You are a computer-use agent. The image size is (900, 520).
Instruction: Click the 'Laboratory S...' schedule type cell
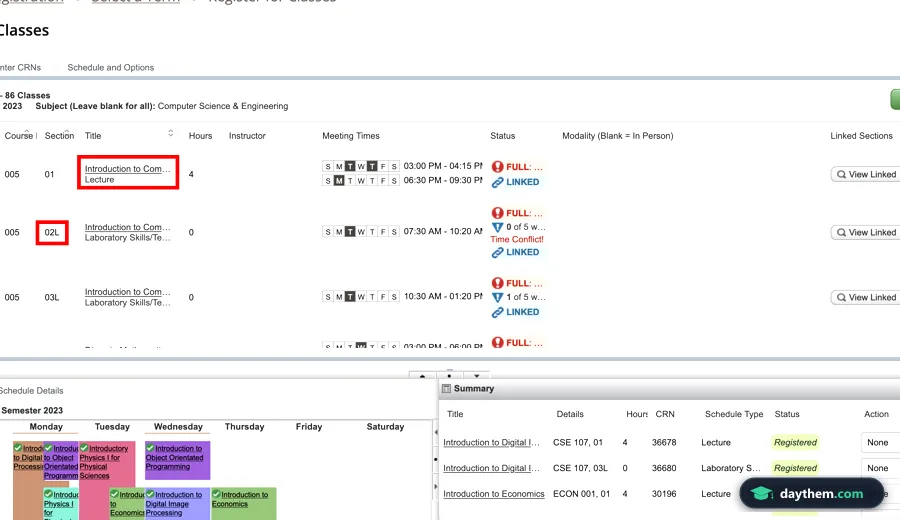730,468
